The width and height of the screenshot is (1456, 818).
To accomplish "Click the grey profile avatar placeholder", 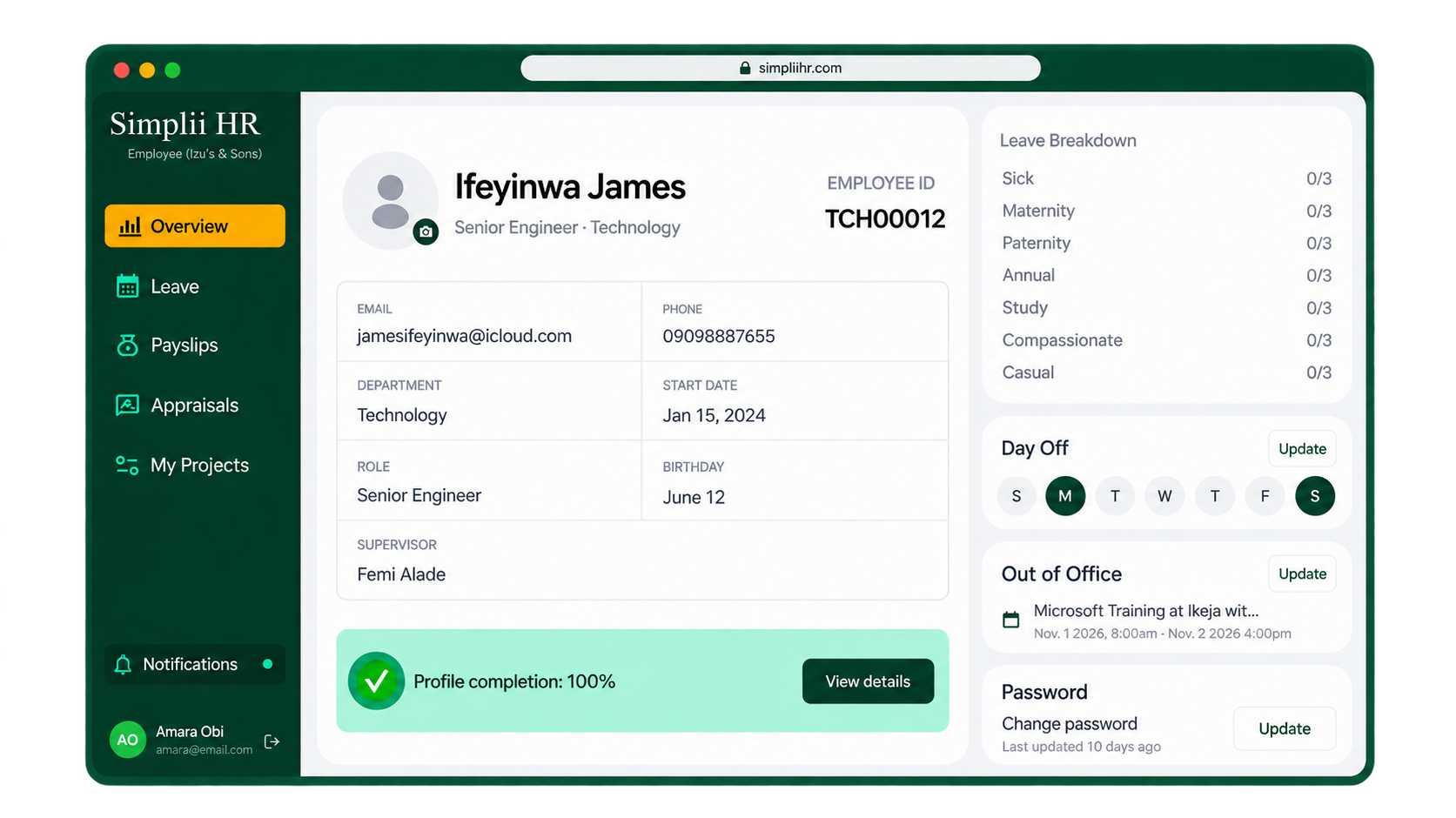I will coord(390,201).
